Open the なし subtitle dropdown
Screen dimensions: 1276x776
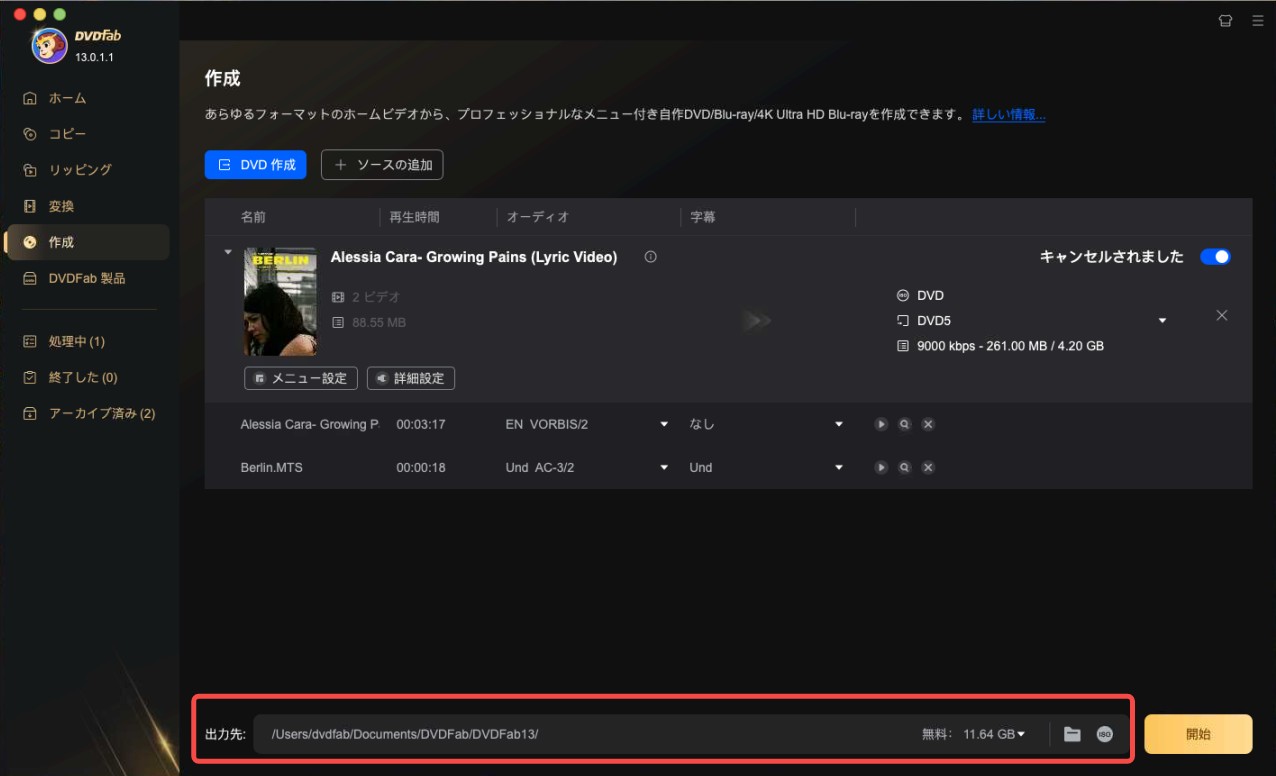(x=839, y=424)
